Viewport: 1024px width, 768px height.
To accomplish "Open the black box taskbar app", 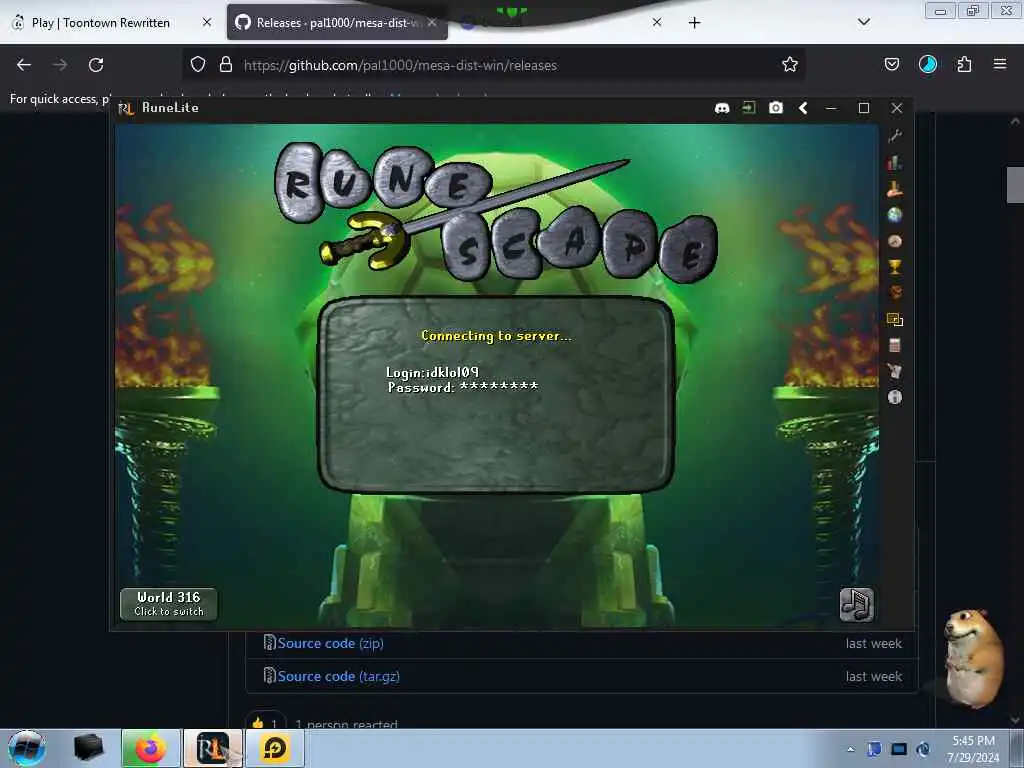I will (x=88, y=748).
